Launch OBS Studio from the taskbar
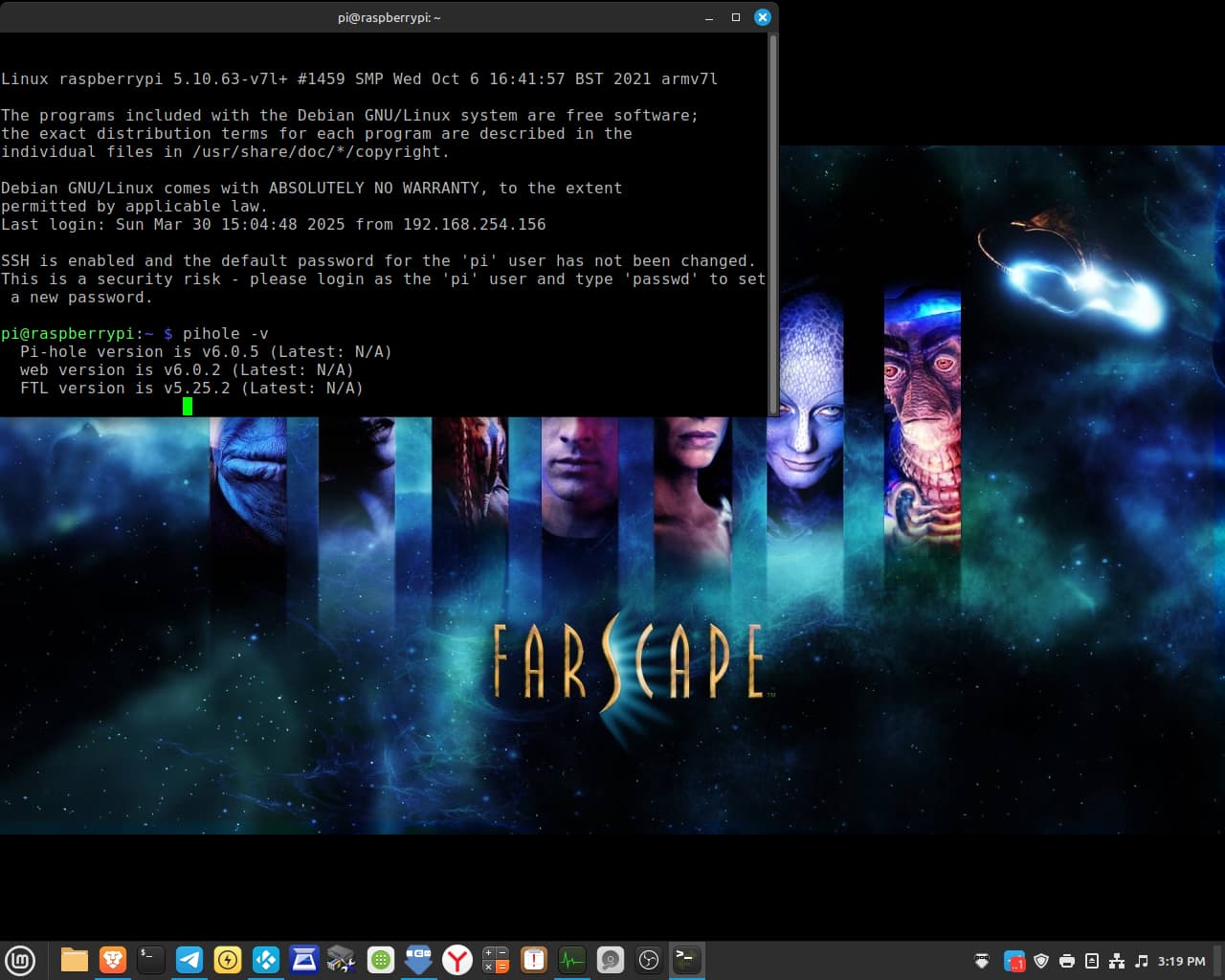The height and width of the screenshot is (980, 1225). tap(649, 960)
